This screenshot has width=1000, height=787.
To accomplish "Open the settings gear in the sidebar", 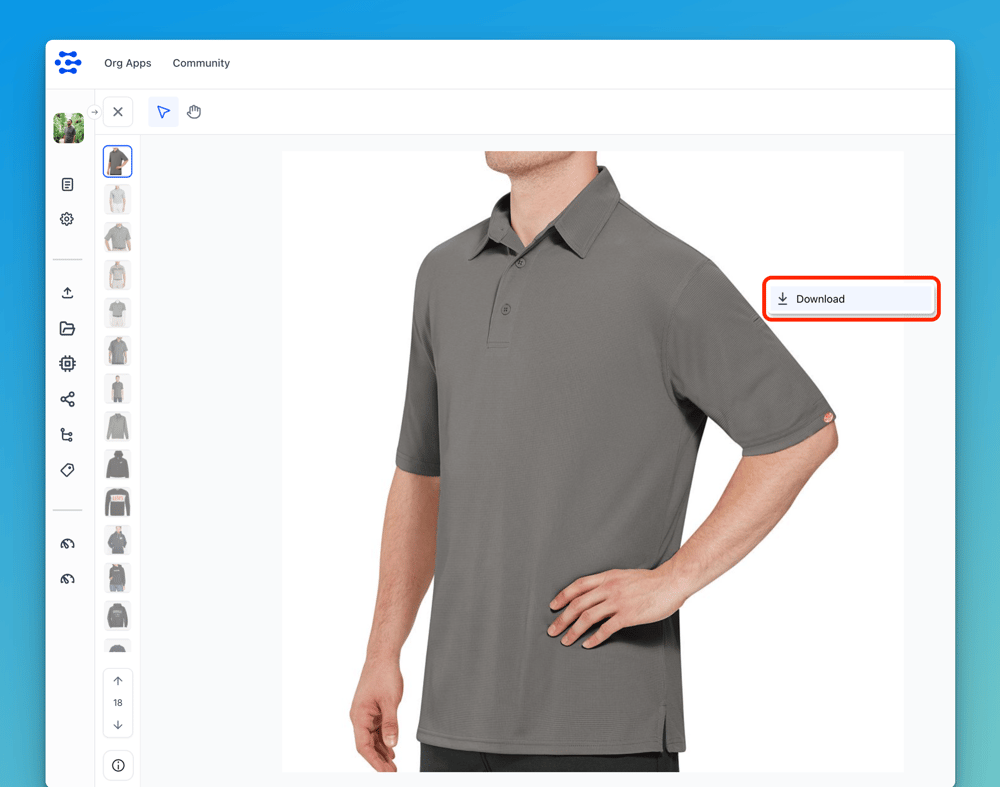I will [x=67, y=219].
